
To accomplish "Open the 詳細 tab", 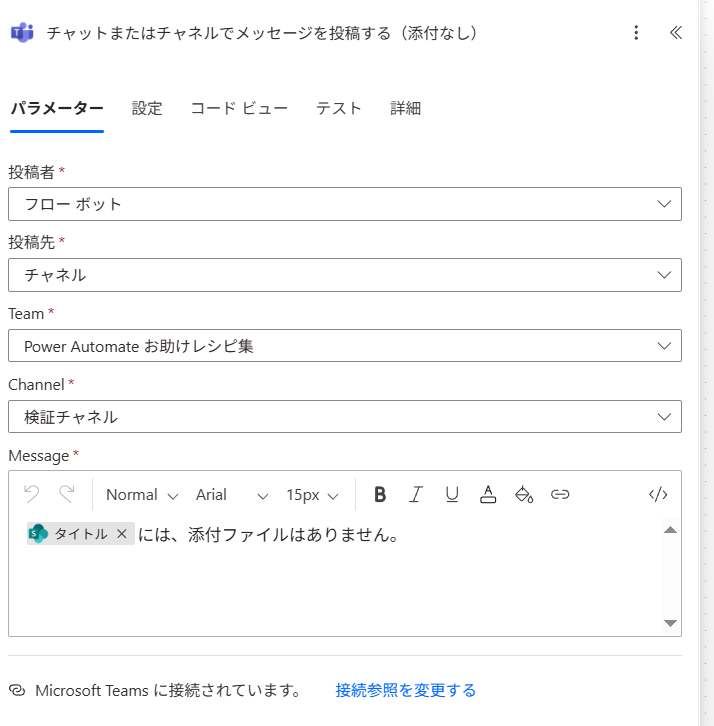I will pyautogui.click(x=406, y=108).
